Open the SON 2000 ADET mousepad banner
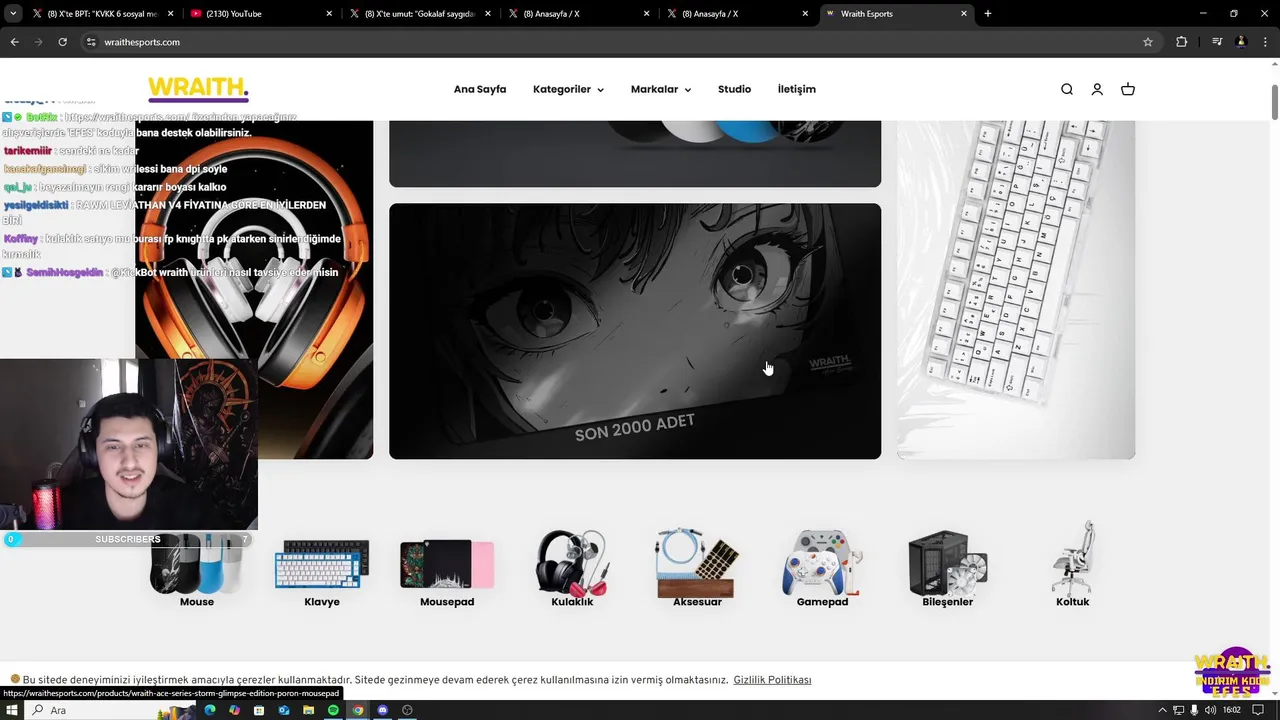The image size is (1280, 720). 635,331
